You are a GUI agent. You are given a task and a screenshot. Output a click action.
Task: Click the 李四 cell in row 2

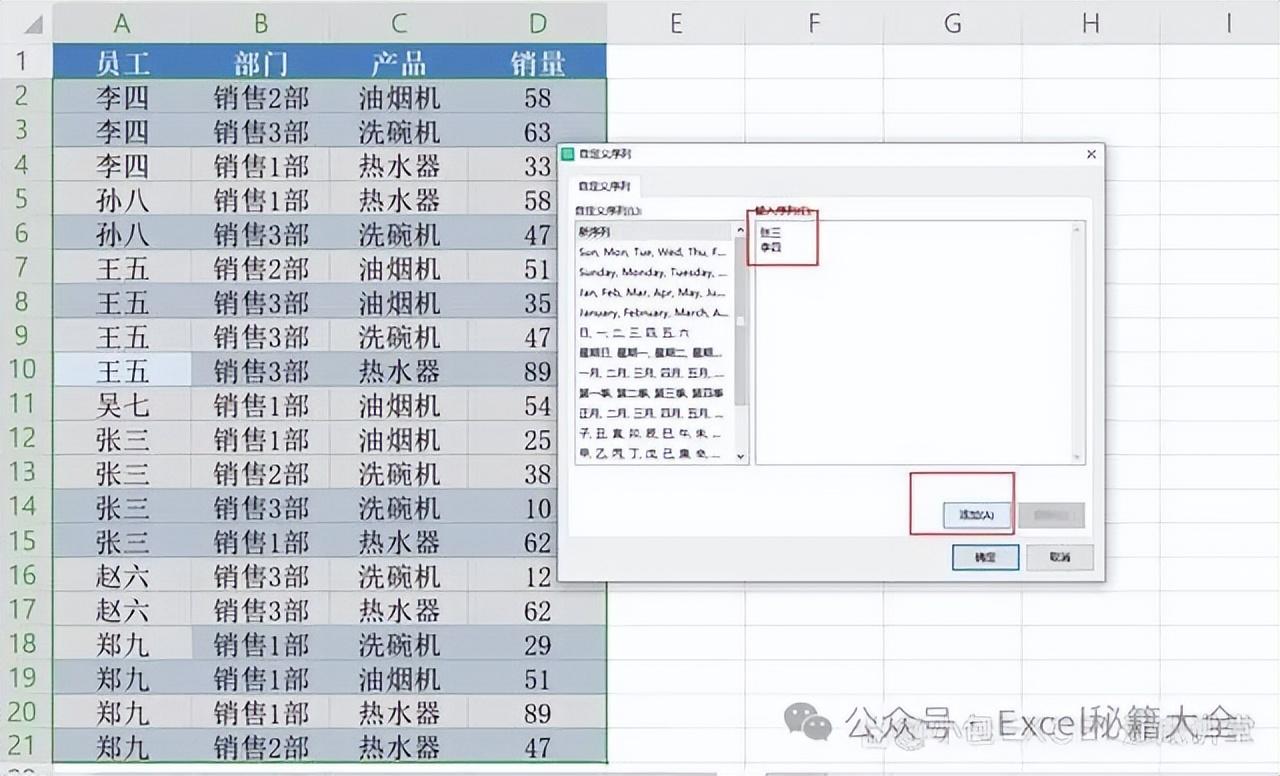(x=122, y=97)
